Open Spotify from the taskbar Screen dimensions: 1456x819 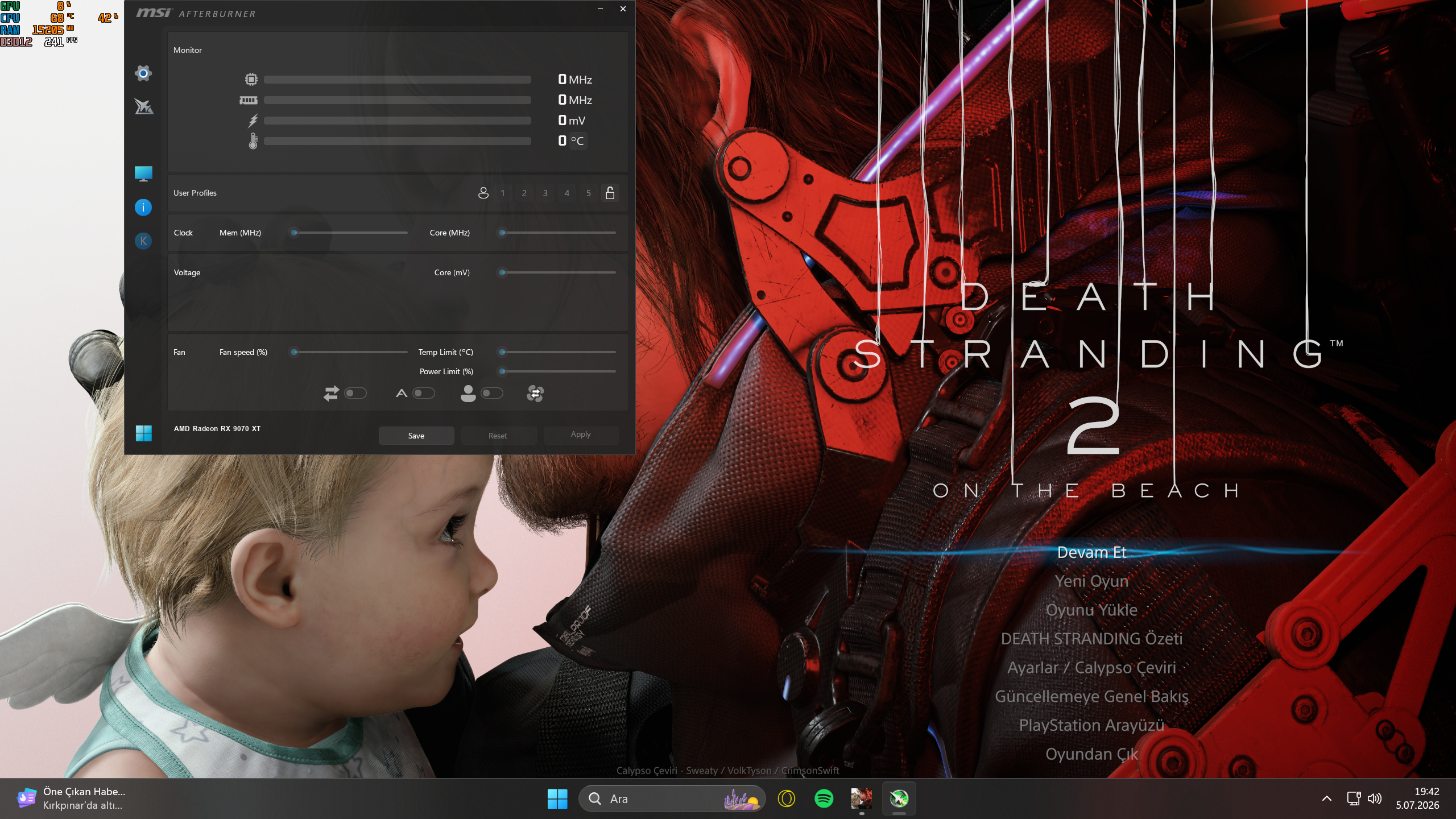pos(824,799)
